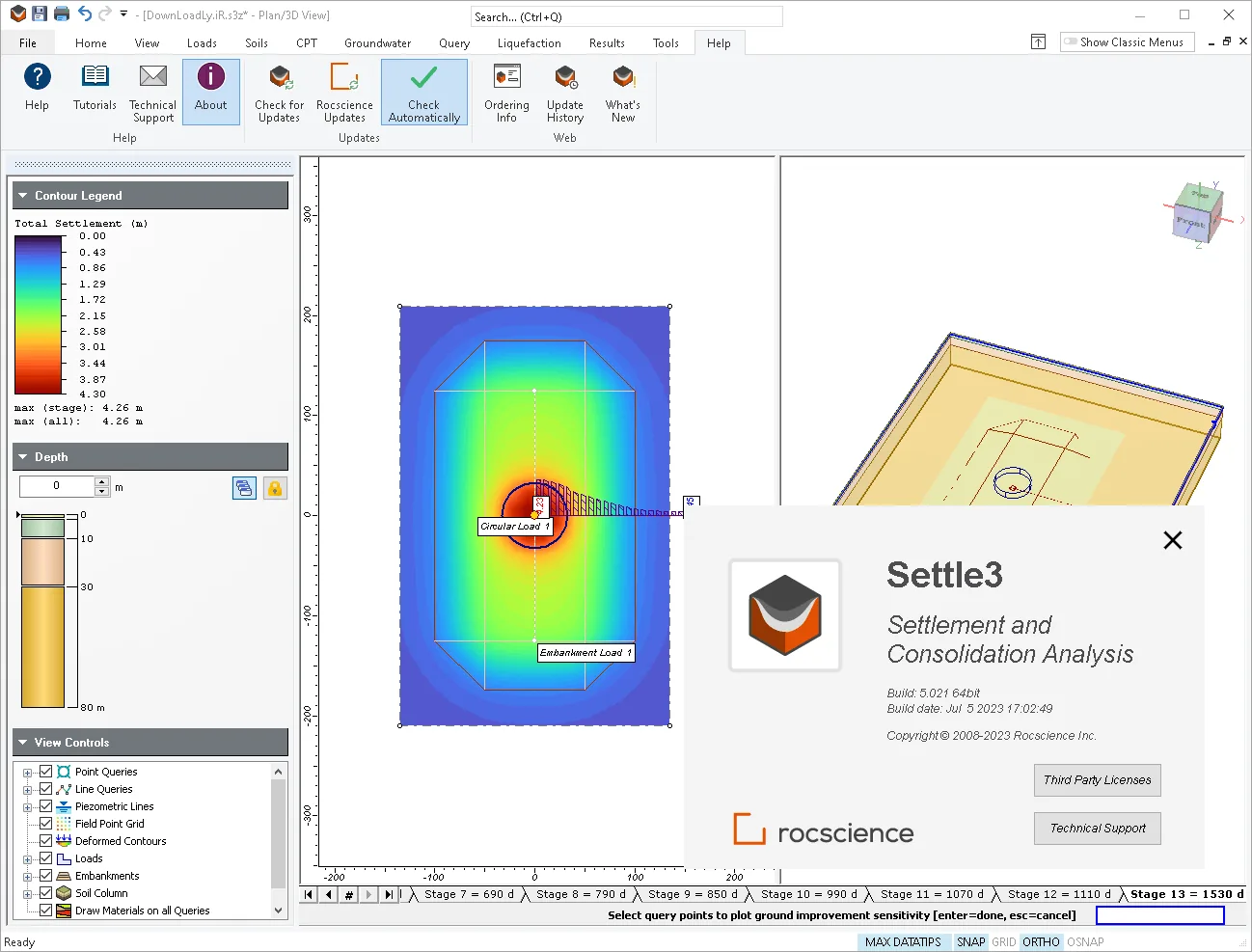Click Technical Support in the About dialog
The width and height of the screenshot is (1252, 952).
click(1097, 829)
